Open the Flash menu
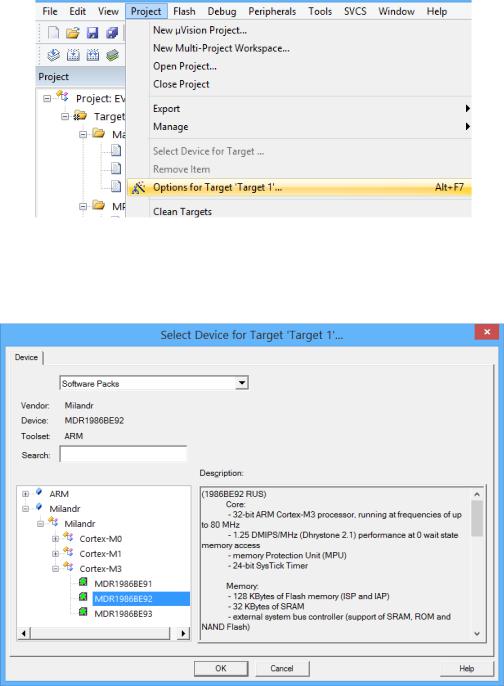This screenshot has width=504, height=686. coord(184,11)
